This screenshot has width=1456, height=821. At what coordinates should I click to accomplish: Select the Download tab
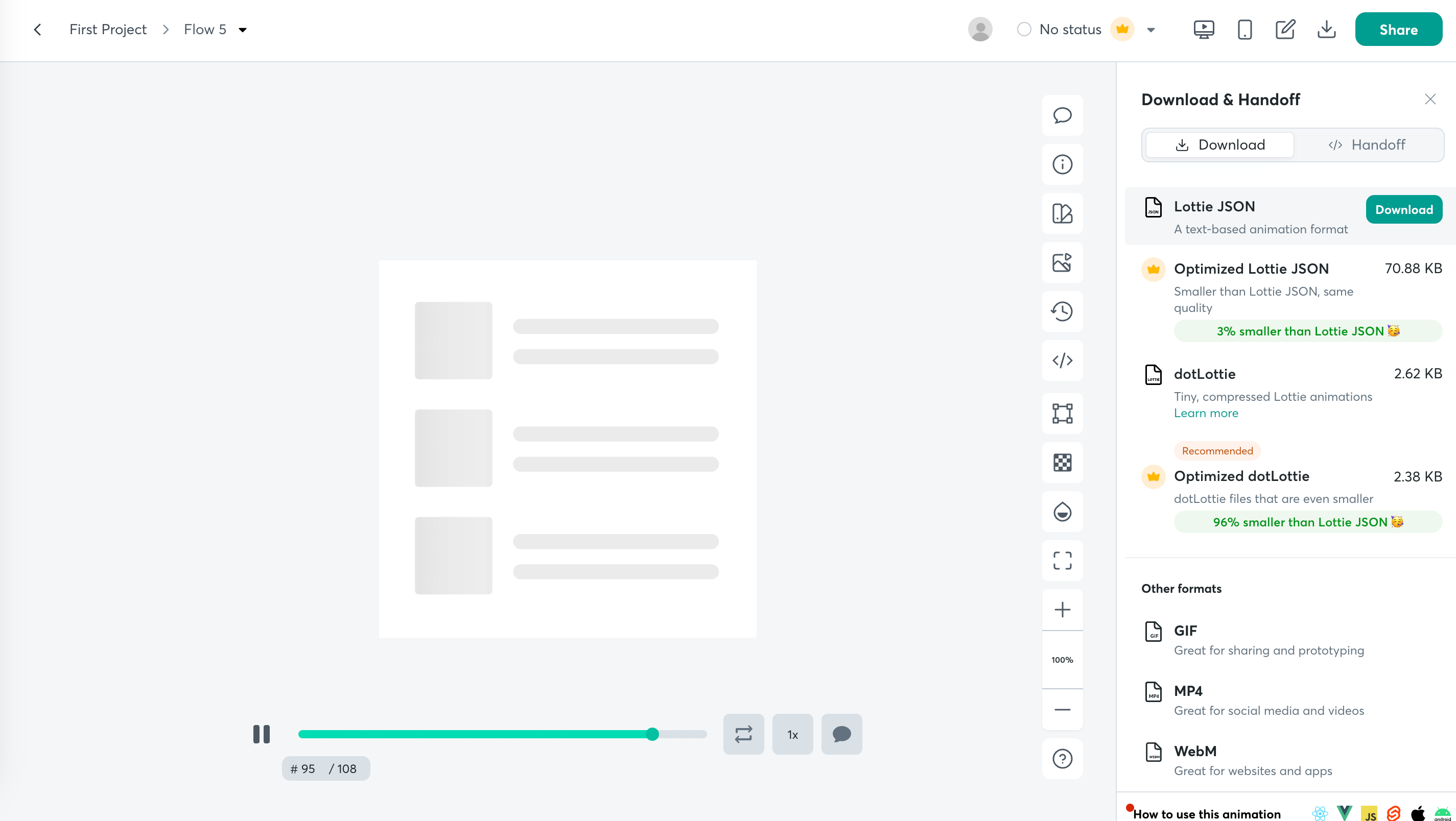[x=1220, y=144]
